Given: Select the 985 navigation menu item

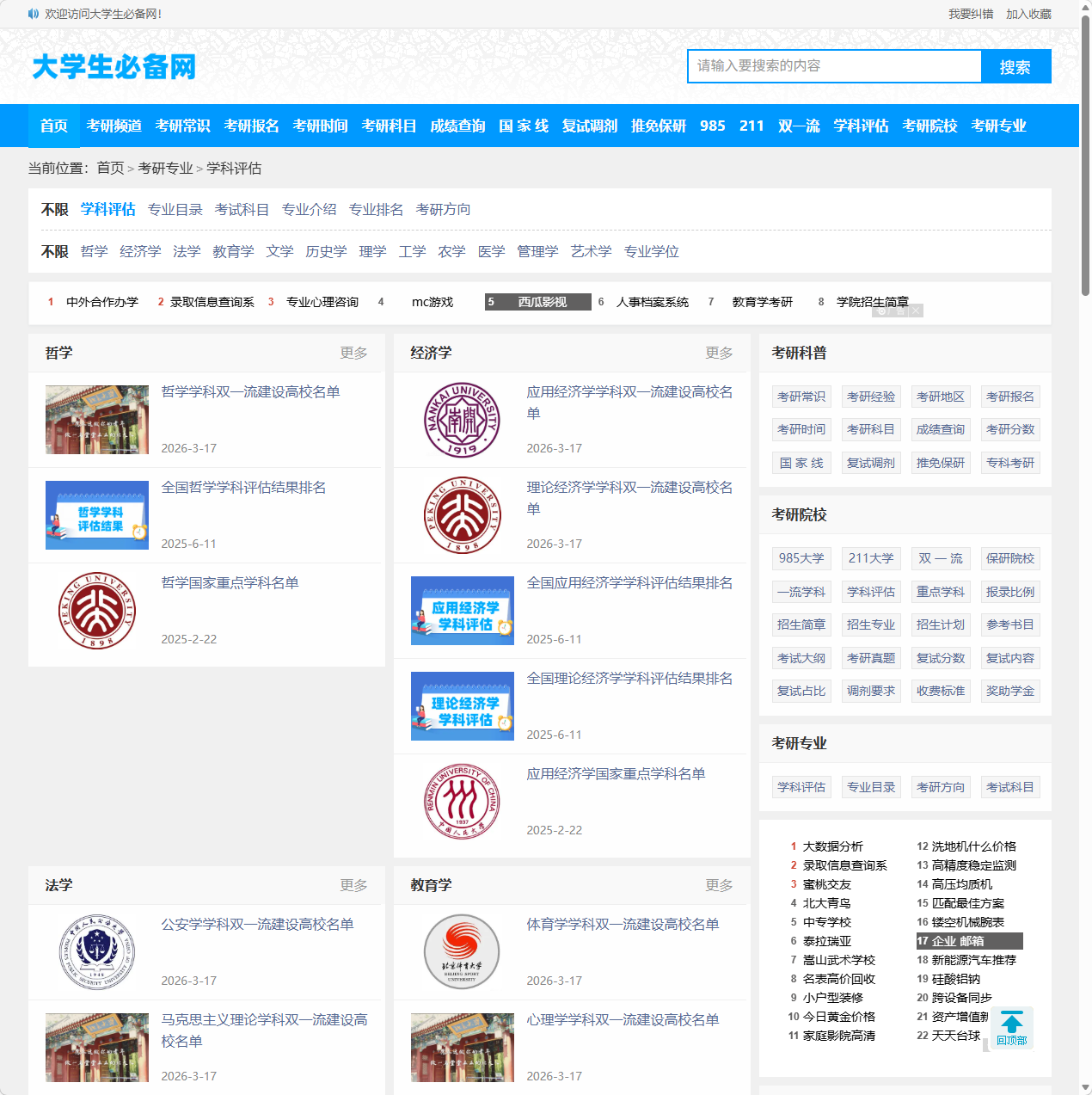Looking at the screenshot, I should point(712,126).
